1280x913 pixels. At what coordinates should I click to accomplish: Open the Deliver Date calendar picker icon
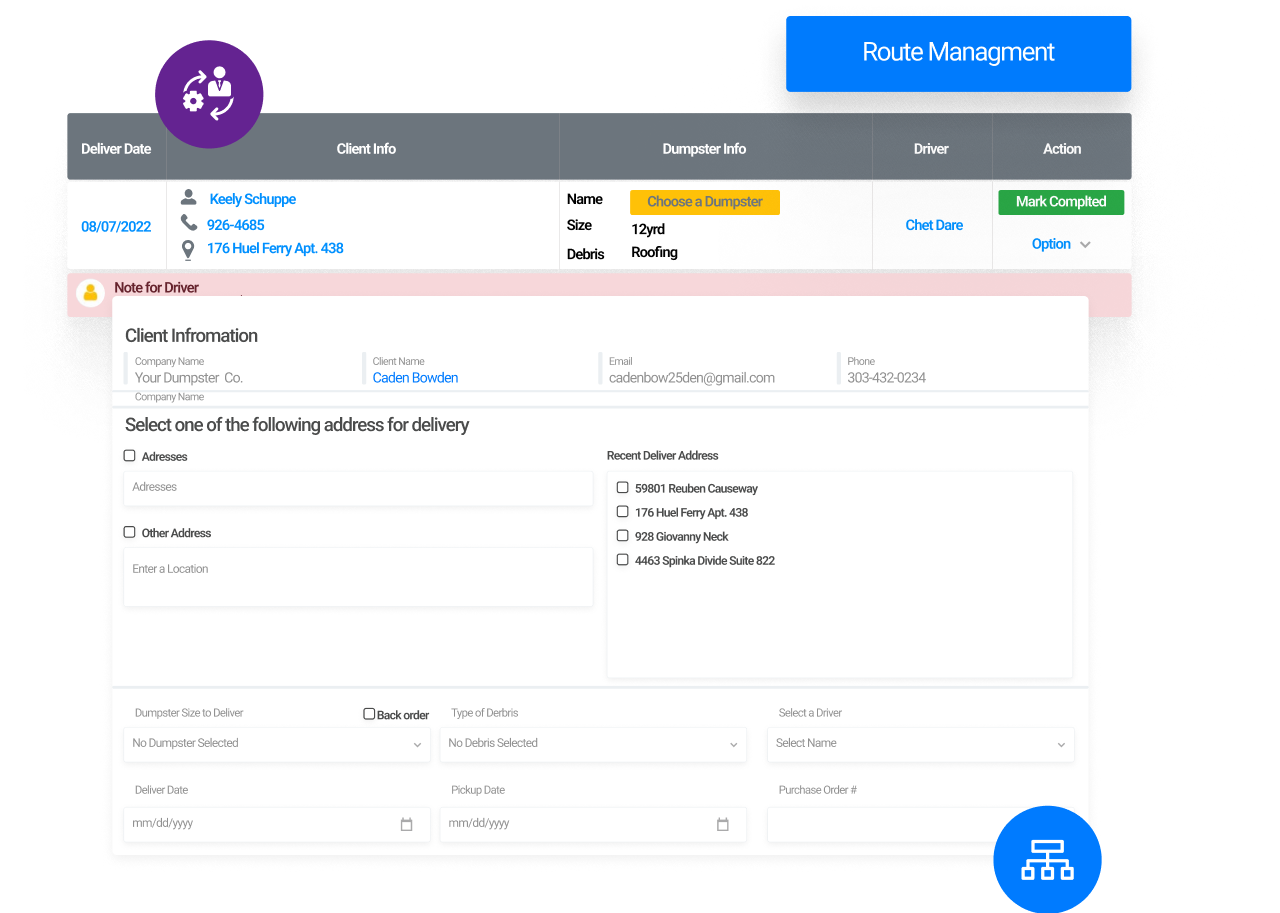point(406,825)
